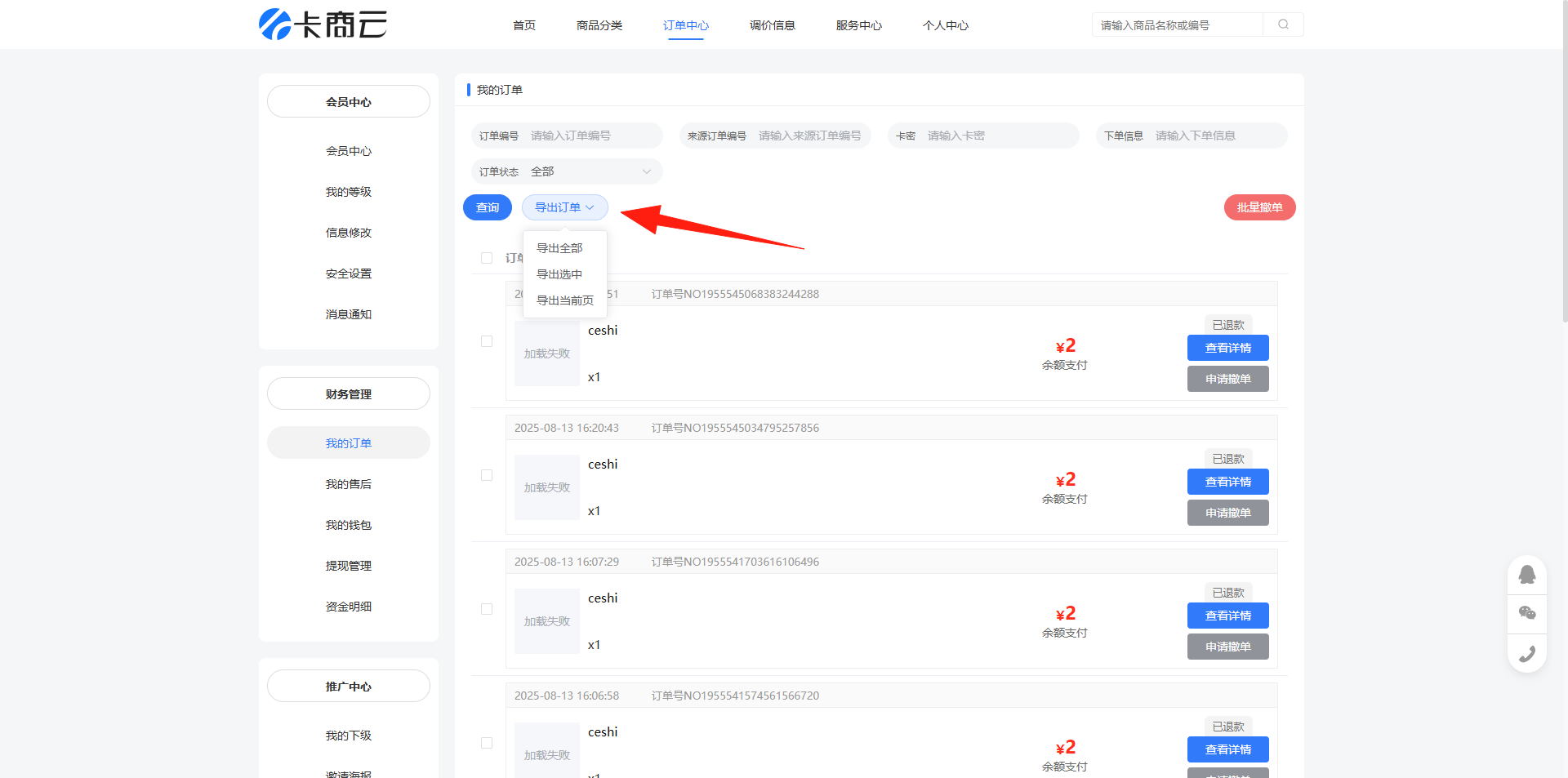The width and height of the screenshot is (1568, 778).
Task: Tick the select-all orders checkbox
Action: point(487,258)
